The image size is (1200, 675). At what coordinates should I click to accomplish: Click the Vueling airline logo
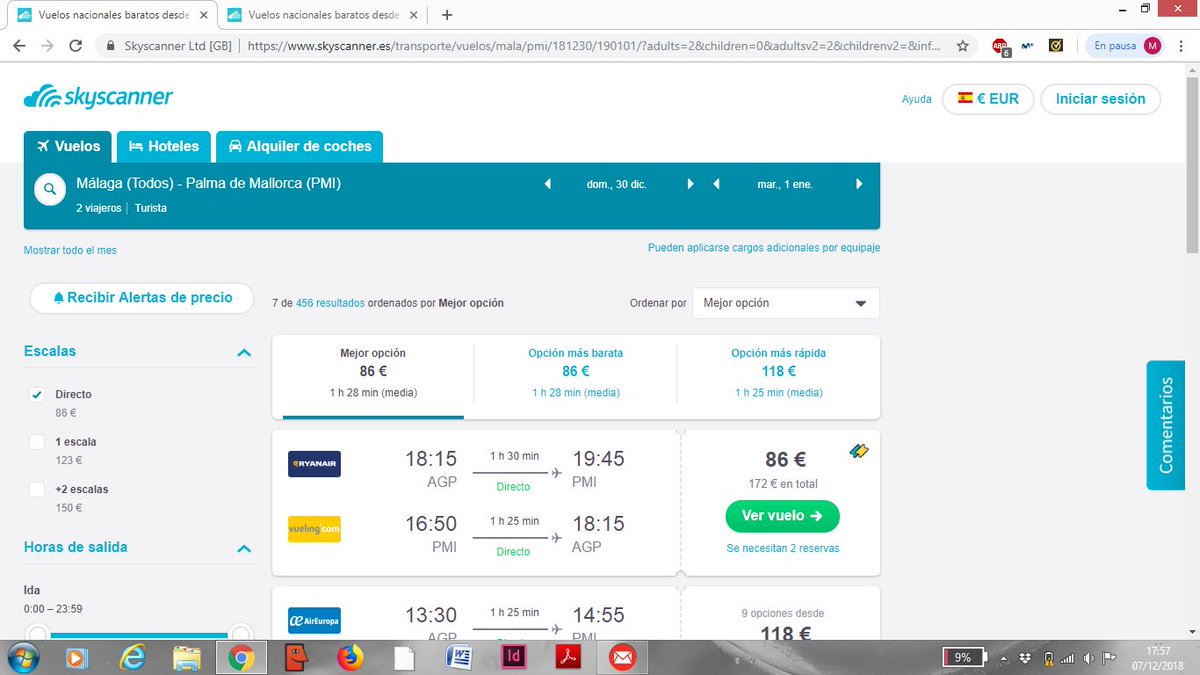314,529
